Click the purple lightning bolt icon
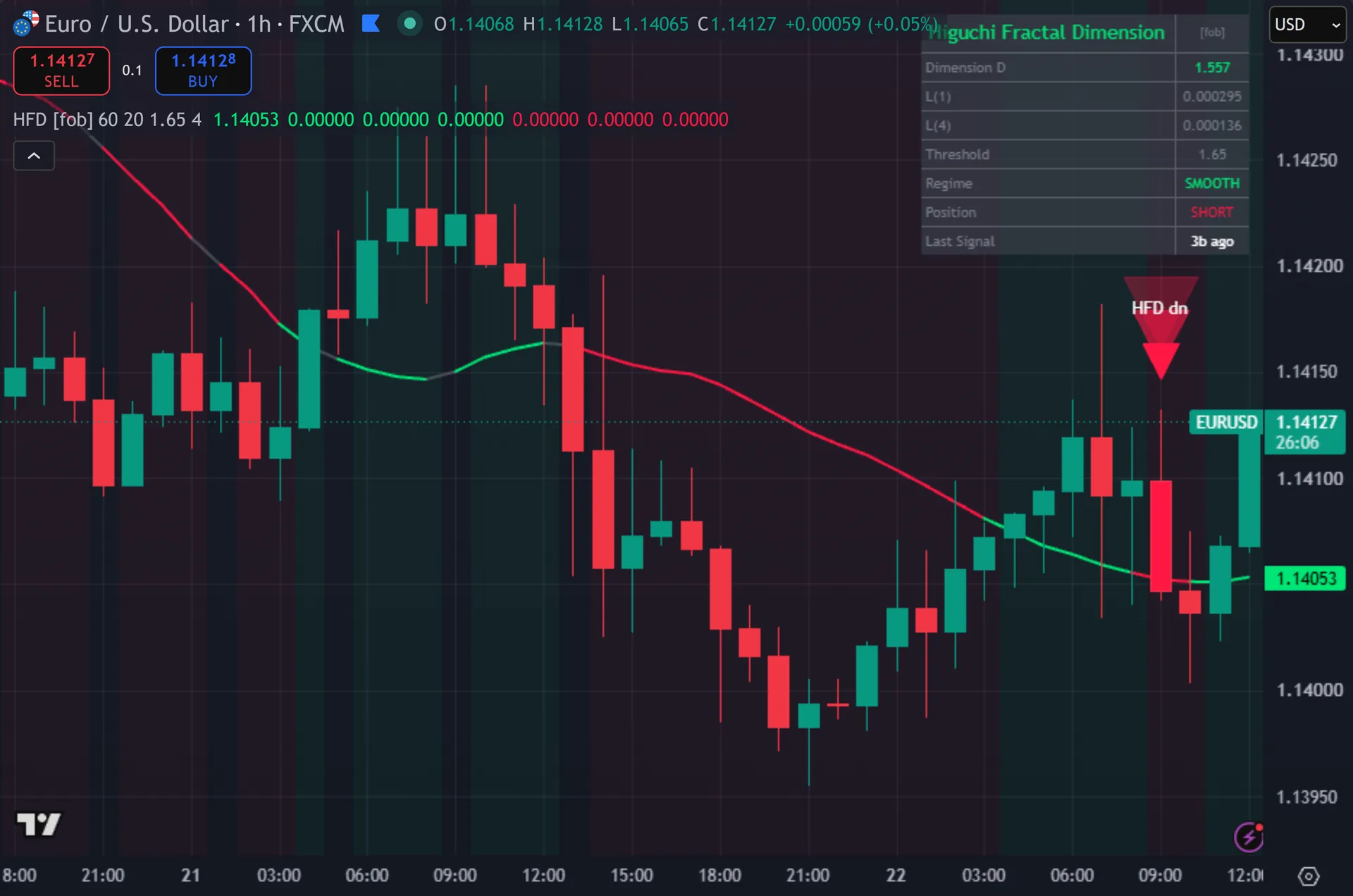This screenshot has height=896, width=1353. (x=1249, y=837)
